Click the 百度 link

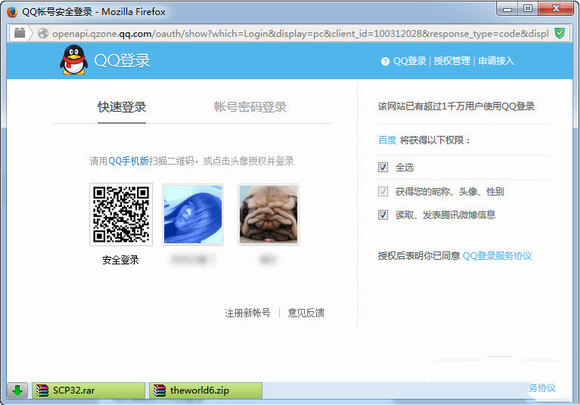[x=387, y=140]
